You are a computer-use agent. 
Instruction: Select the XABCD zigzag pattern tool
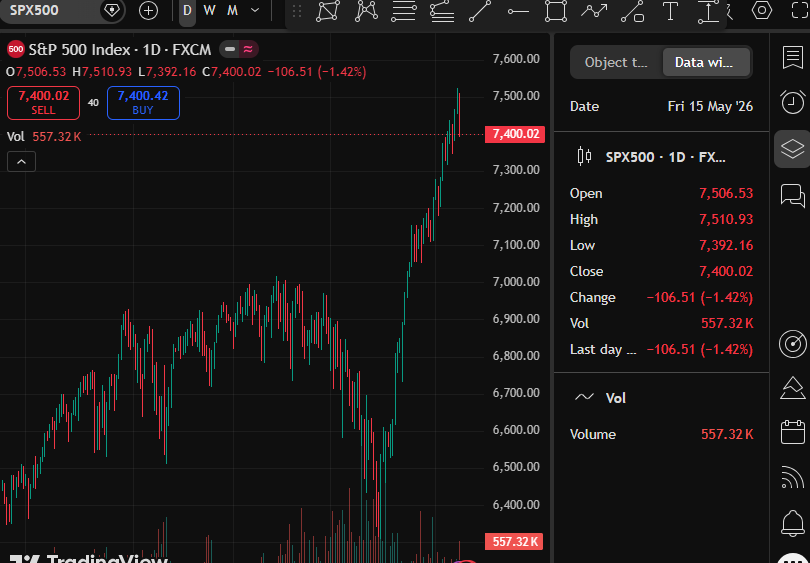click(366, 11)
